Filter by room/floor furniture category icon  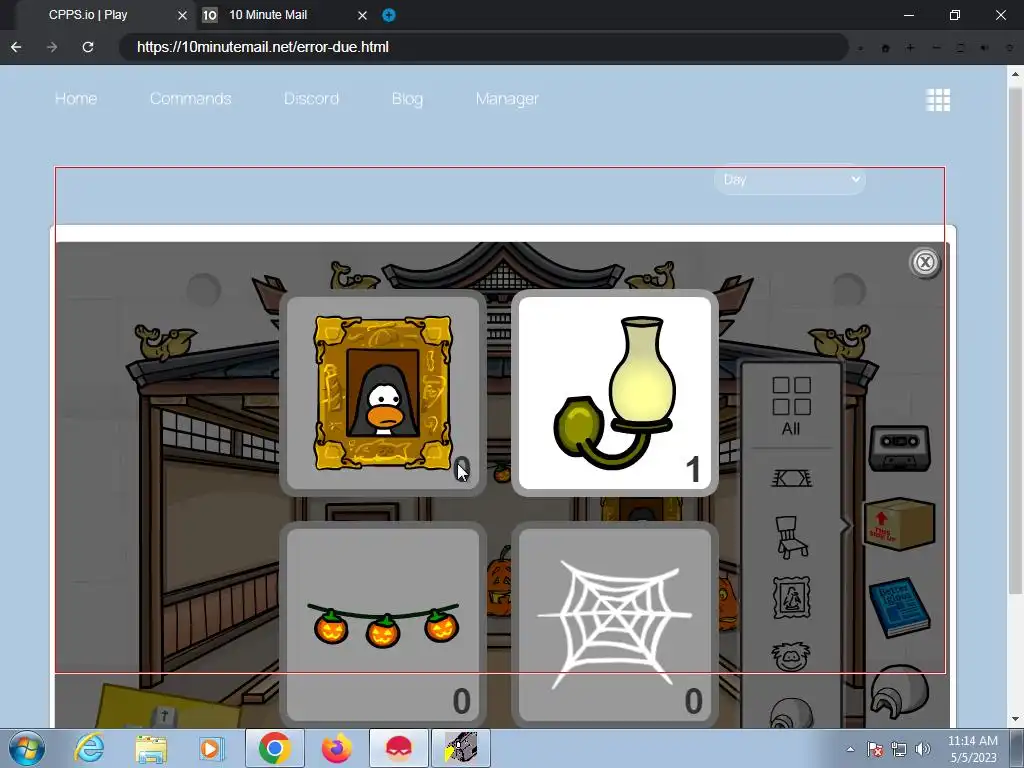coord(792,479)
